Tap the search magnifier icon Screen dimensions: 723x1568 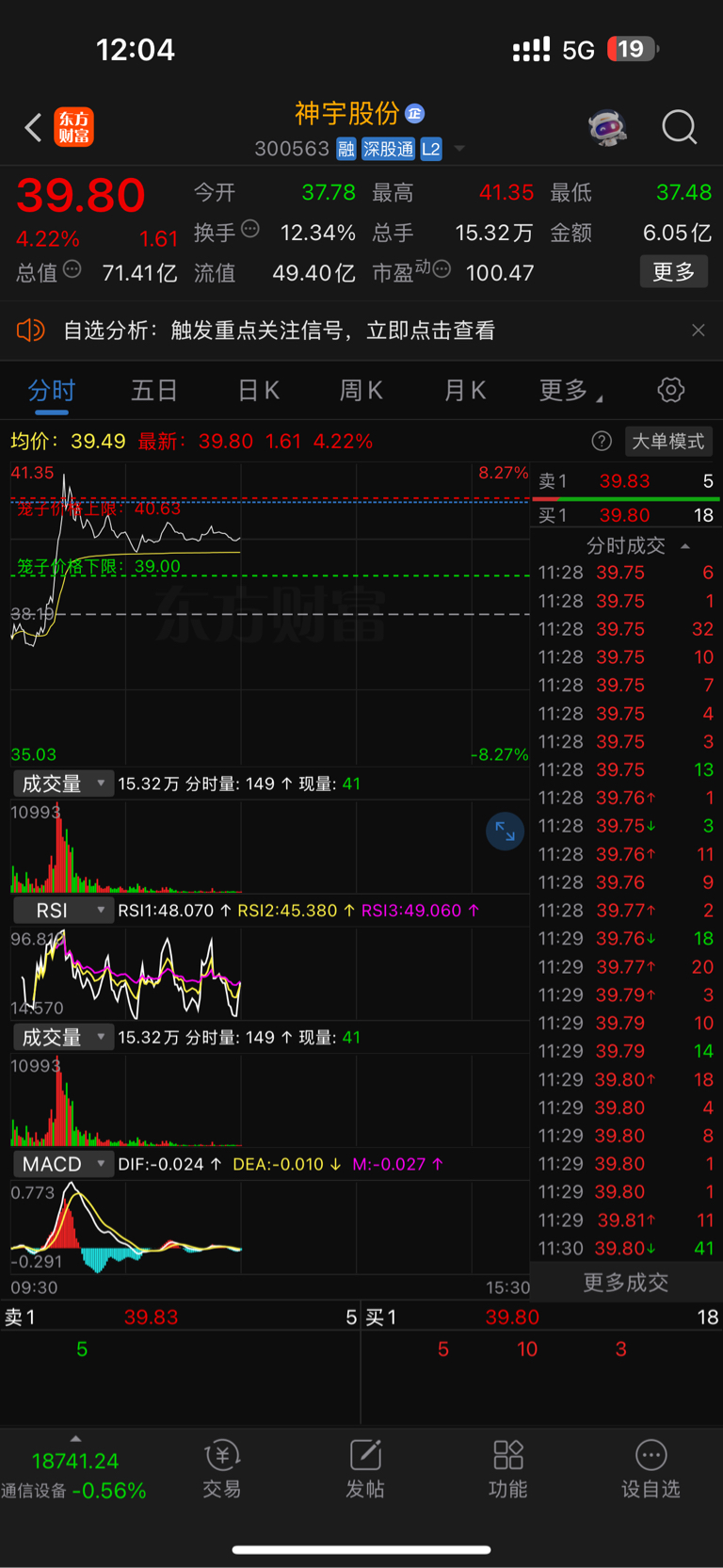pyautogui.click(x=679, y=126)
